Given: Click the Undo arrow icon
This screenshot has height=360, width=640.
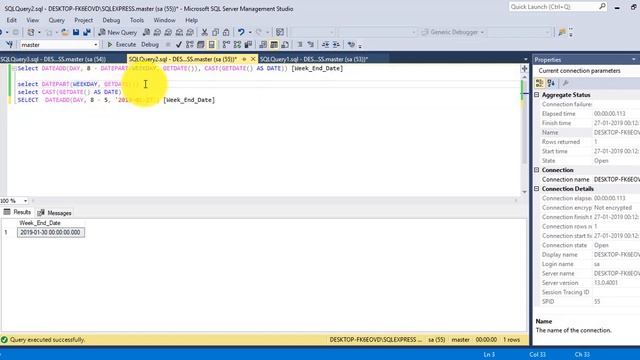Looking at the screenshot, I should [x=241, y=32].
